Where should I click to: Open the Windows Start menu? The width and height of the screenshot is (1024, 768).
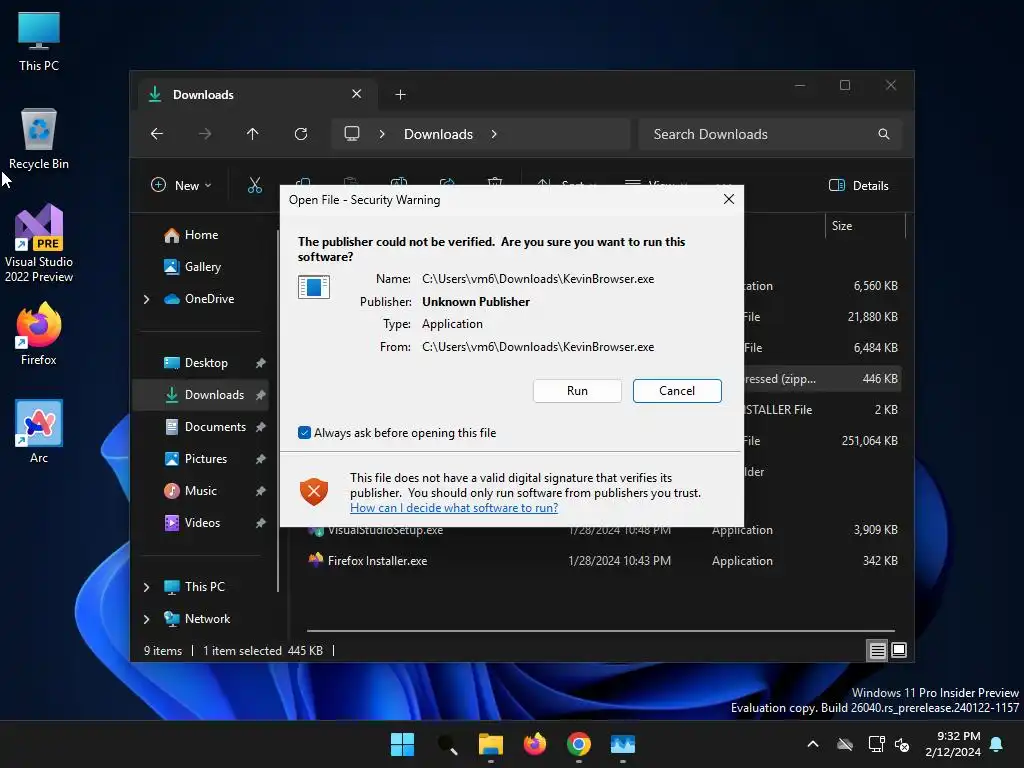(x=402, y=744)
